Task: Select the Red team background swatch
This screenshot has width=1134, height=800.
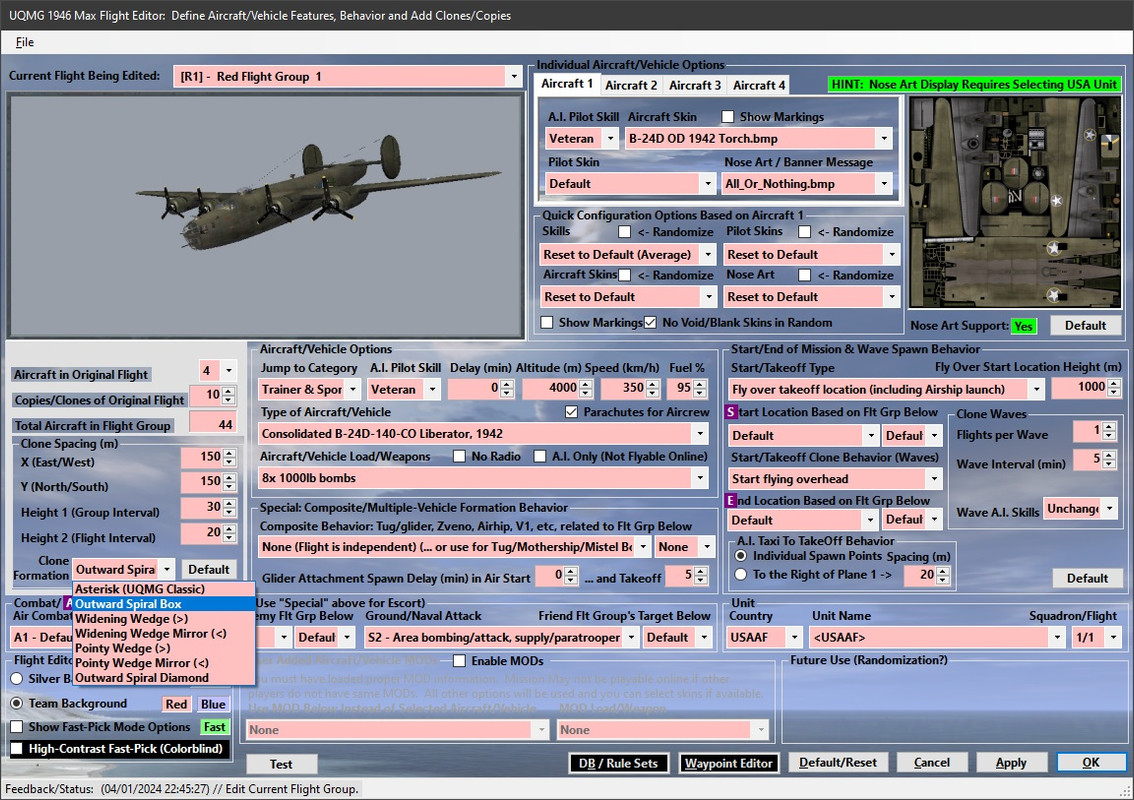Action: coord(176,704)
